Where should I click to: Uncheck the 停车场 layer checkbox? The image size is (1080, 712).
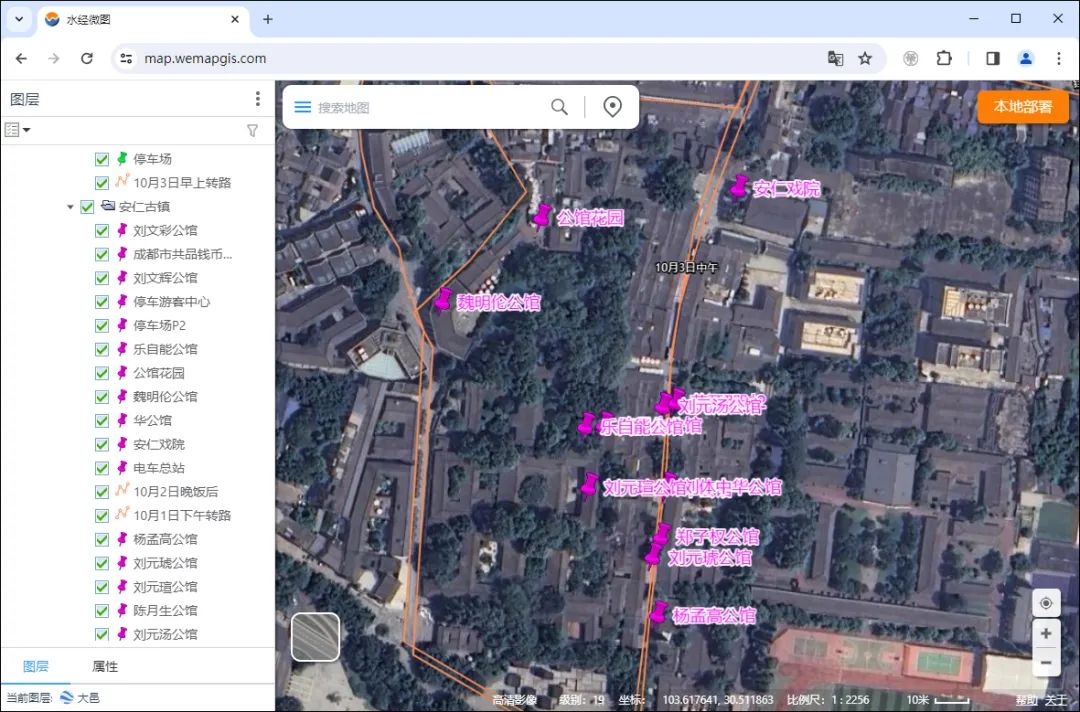coord(102,159)
